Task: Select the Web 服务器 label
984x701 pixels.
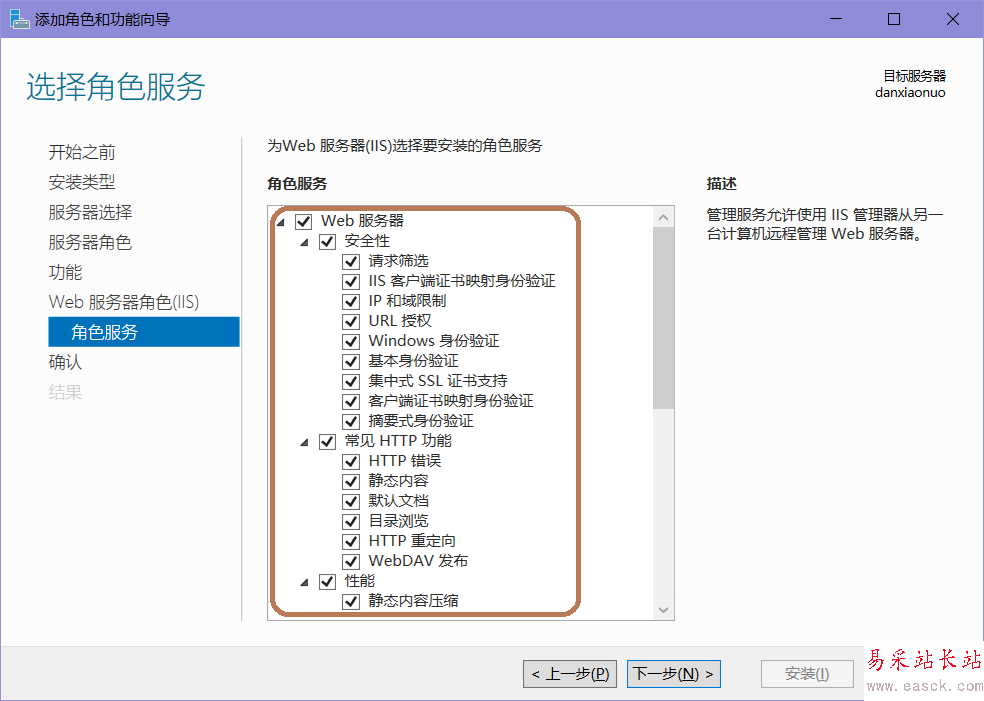Action: [x=362, y=221]
